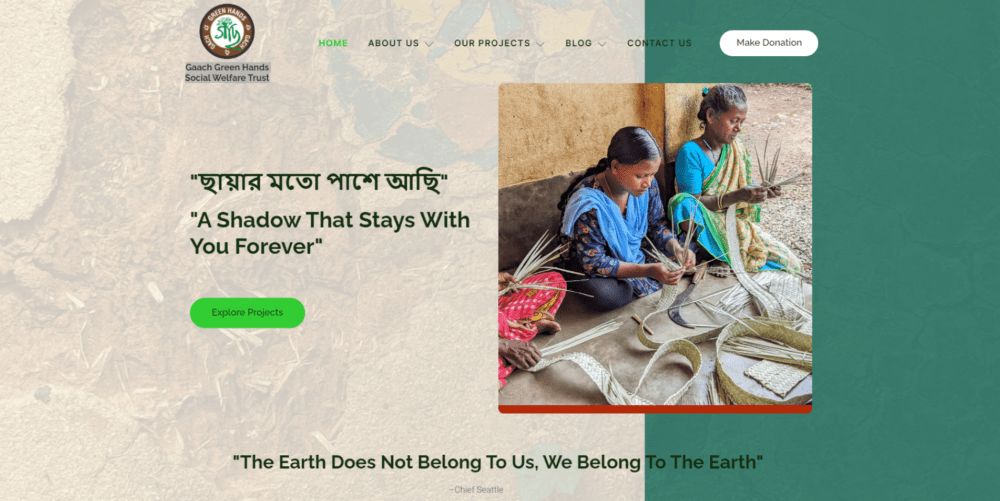Click the red bar beneath the hero photo
This screenshot has height=501, width=1000.
[x=655, y=409]
